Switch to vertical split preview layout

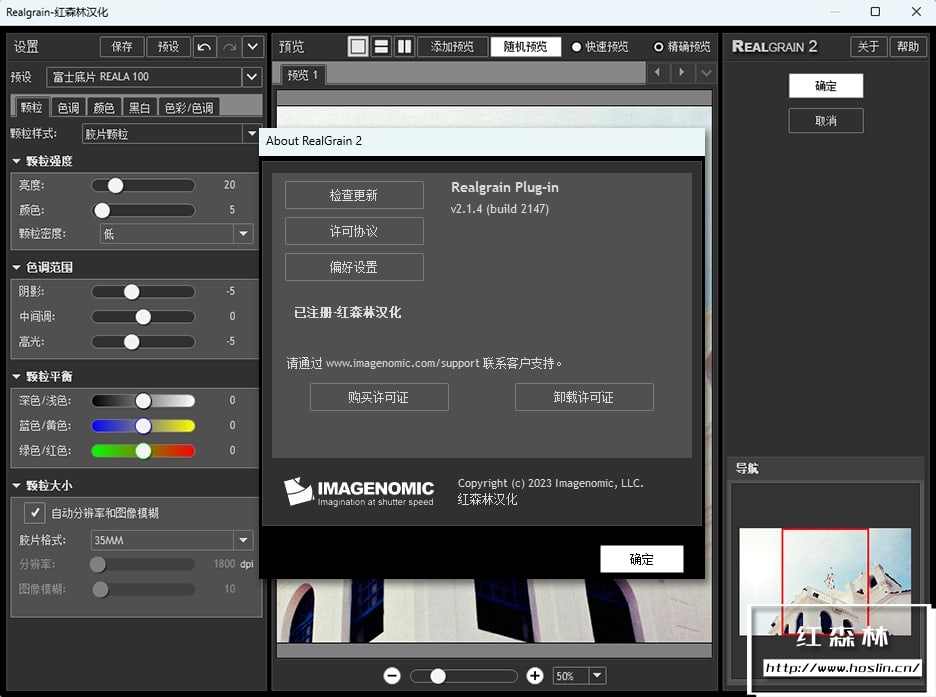click(404, 47)
